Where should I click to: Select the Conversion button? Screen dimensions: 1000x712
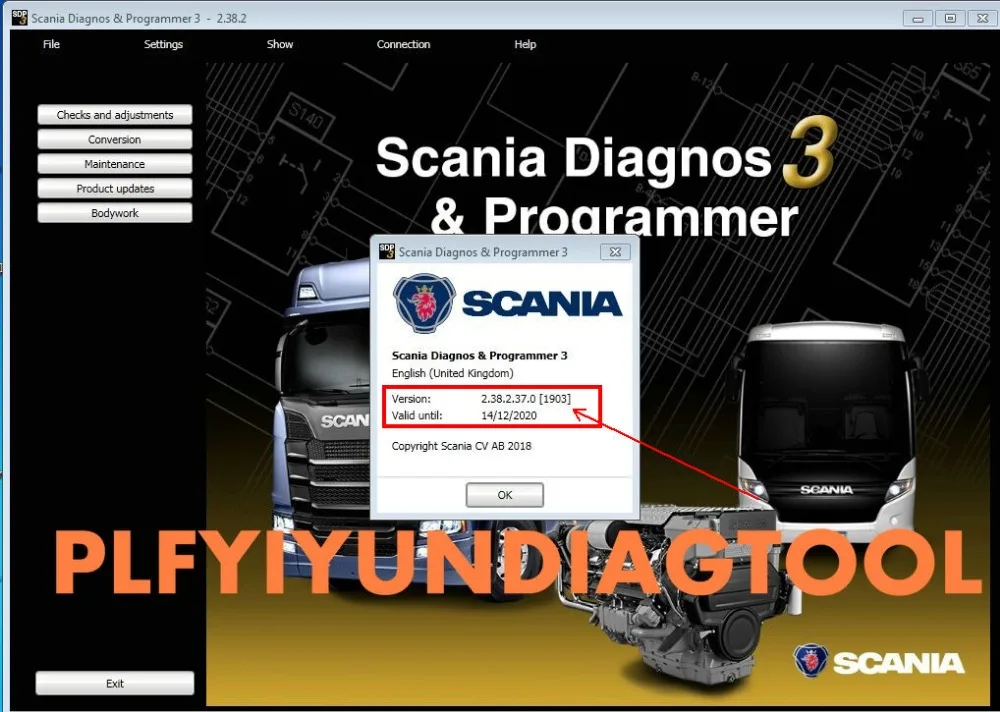pyautogui.click(x=115, y=139)
